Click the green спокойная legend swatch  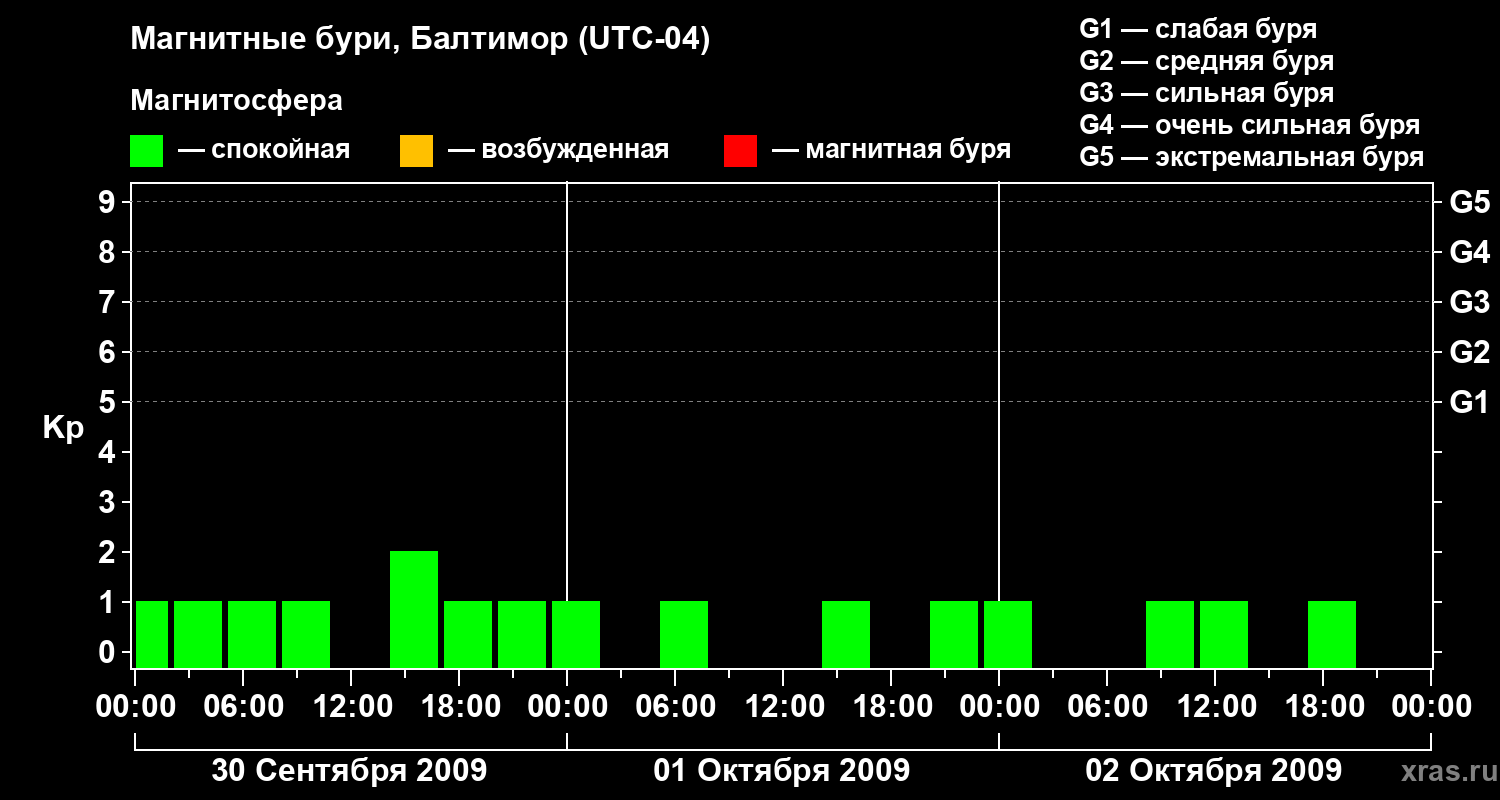pos(147,151)
